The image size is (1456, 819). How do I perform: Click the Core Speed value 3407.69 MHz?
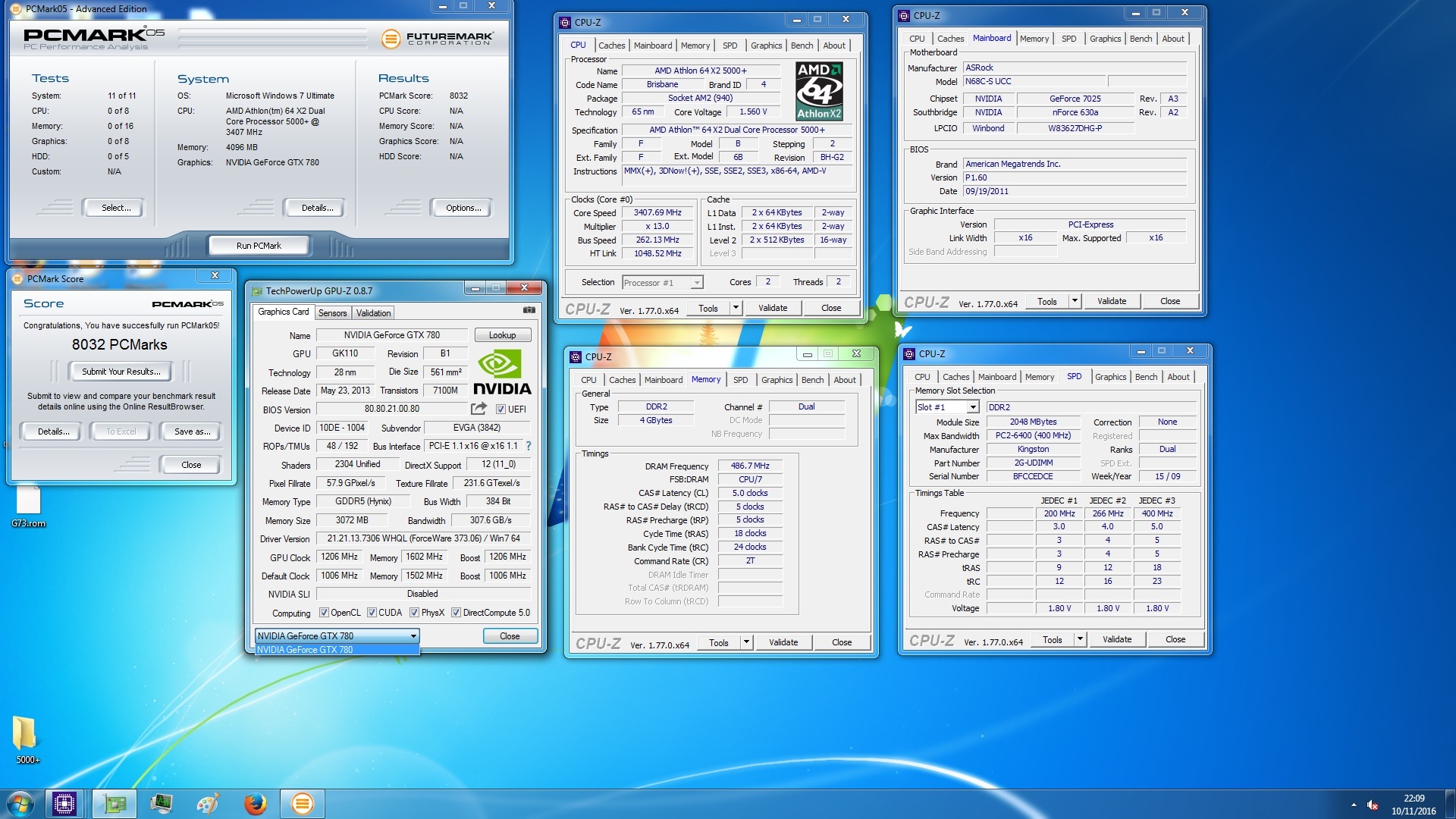(657, 213)
